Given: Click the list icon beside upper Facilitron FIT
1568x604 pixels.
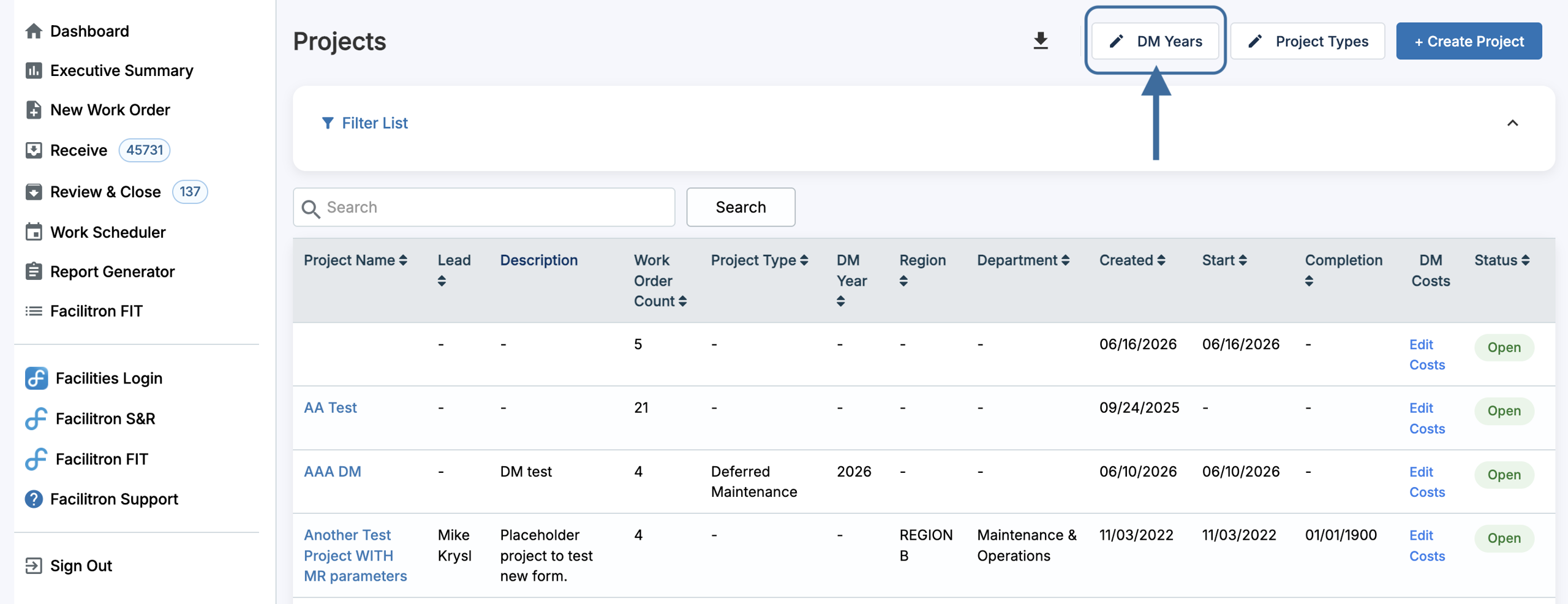Looking at the screenshot, I should 34,311.
